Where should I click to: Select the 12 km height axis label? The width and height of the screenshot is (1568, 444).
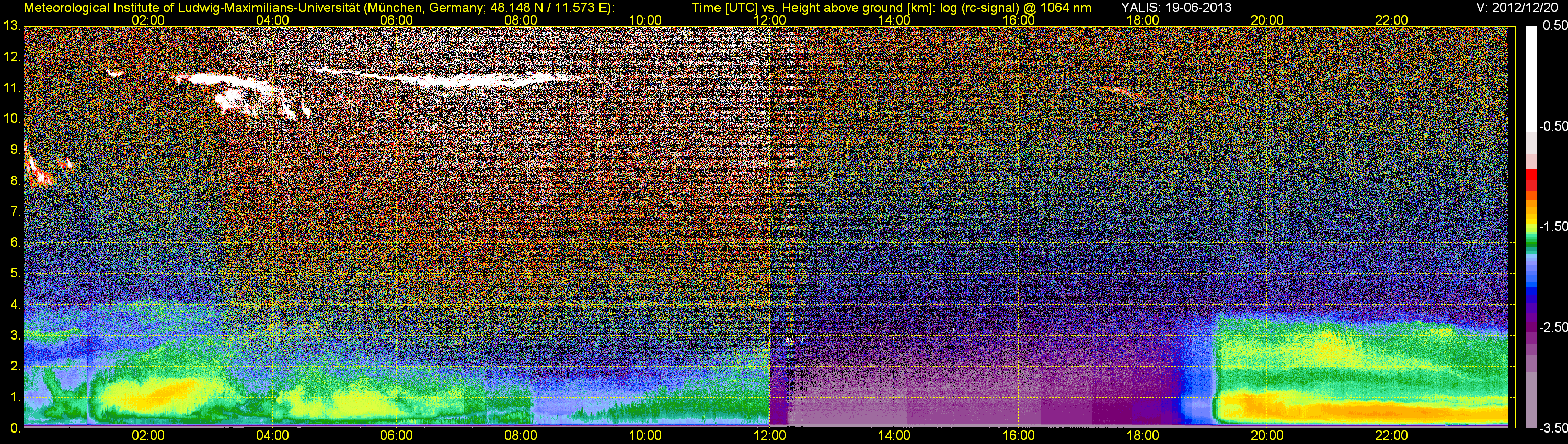click(11, 57)
